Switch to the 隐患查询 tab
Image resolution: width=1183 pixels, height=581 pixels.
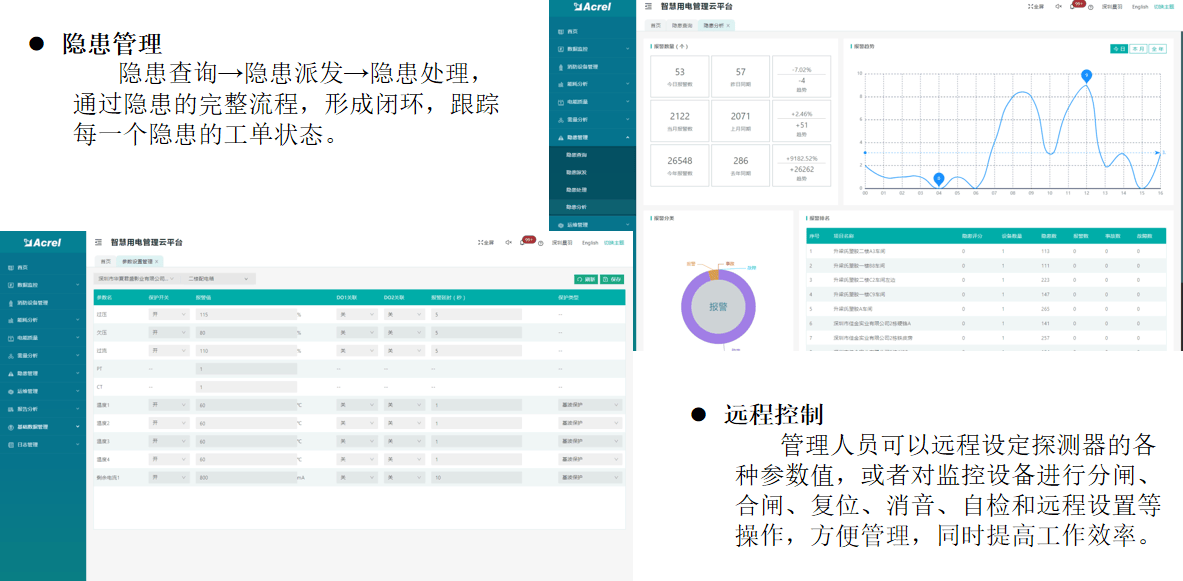coord(682,26)
